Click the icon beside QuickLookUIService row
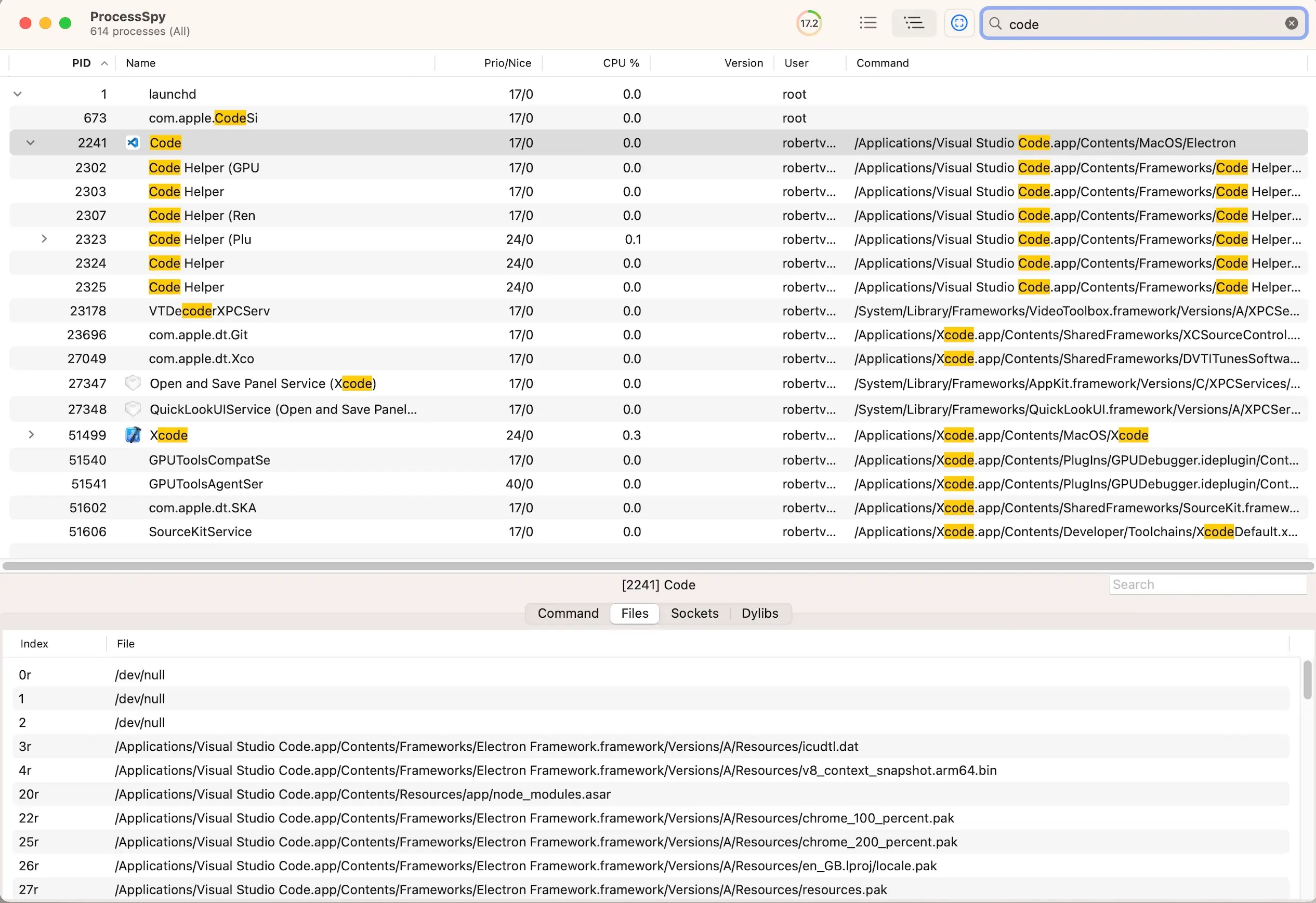1316x903 pixels. click(x=133, y=409)
